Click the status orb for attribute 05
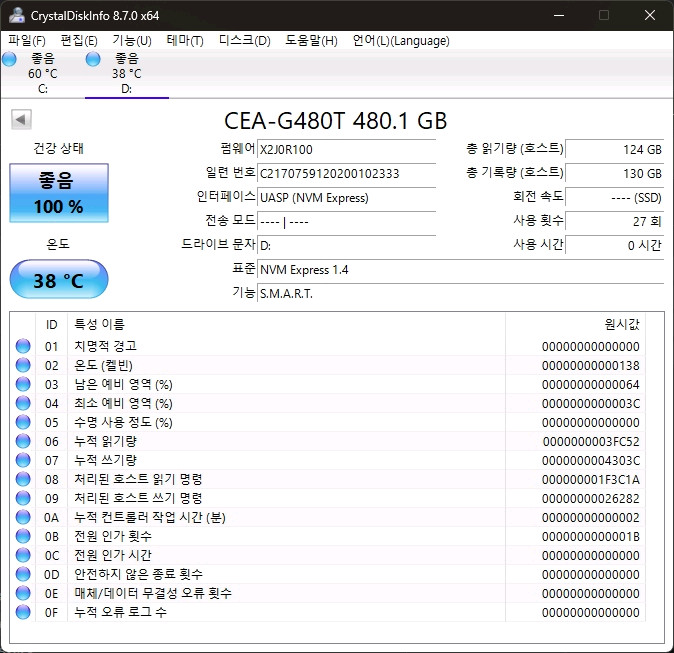Screen dimensions: 674x653 click(x=23, y=422)
